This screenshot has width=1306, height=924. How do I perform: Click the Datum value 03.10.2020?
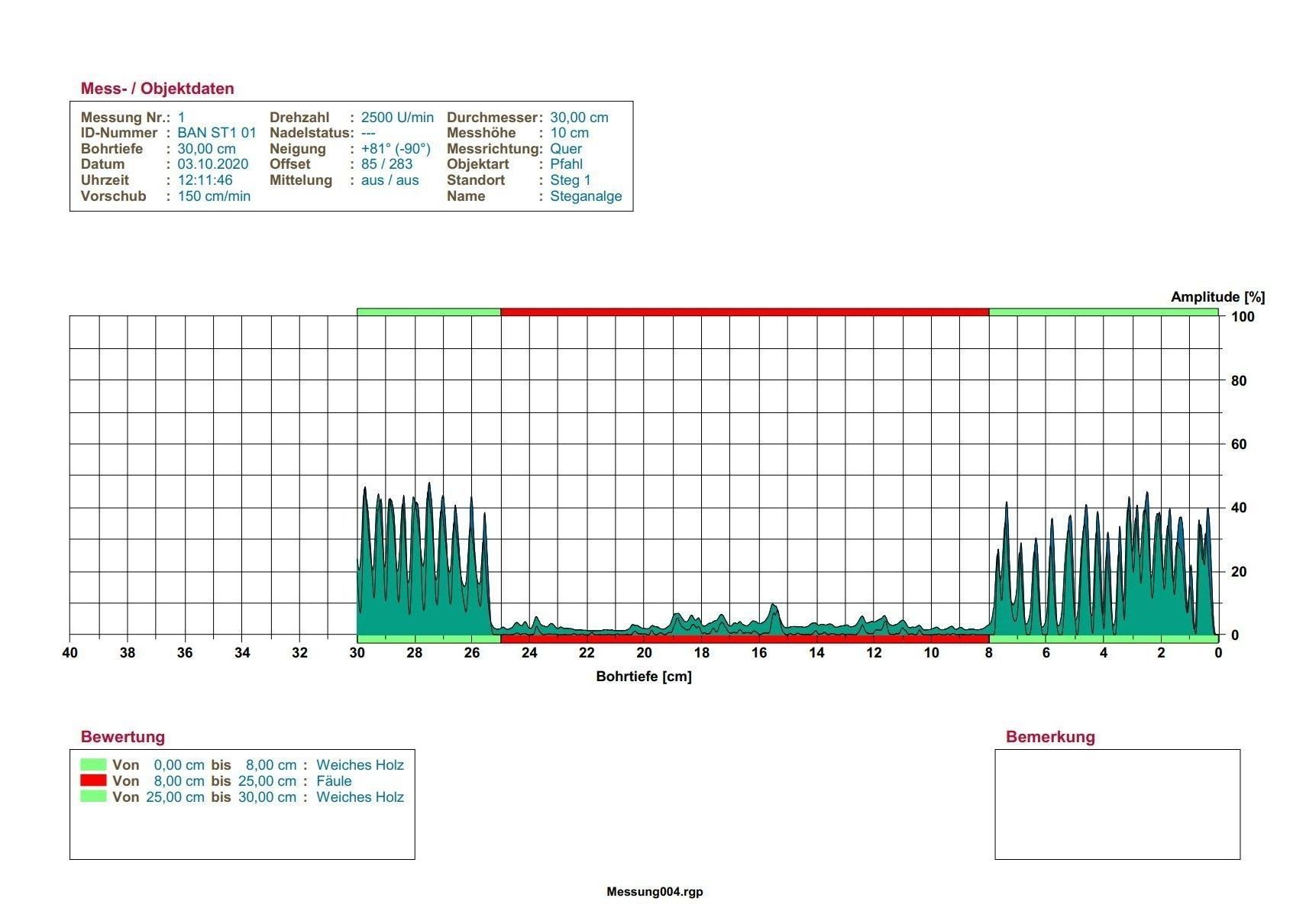(213, 164)
